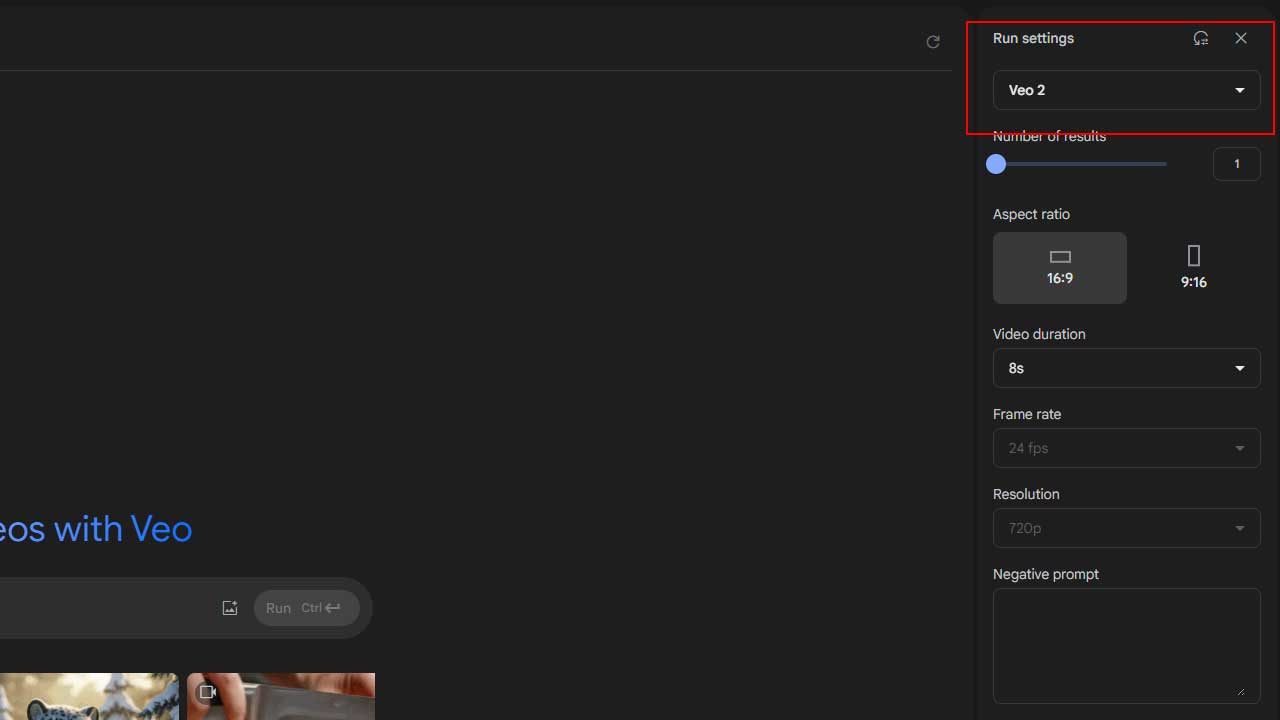Click the Run button
This screenshot has height=720, width=1280.
coord(306,608)
